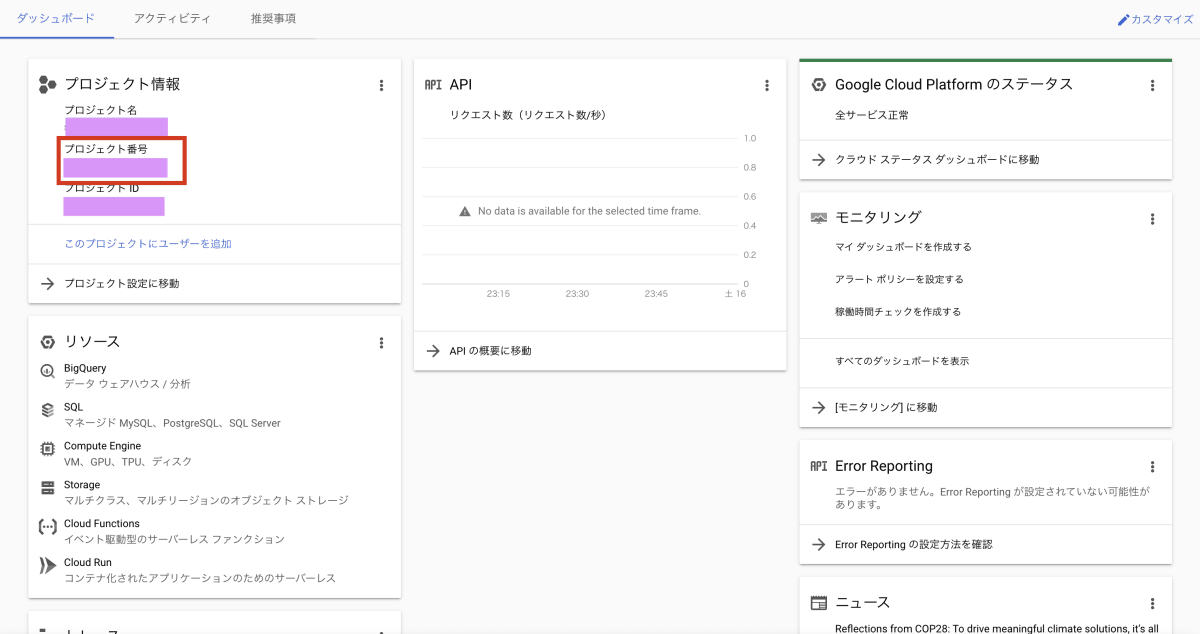Open the ダッシュボード tab
This screenshot has width=1200, height=634.
point(56,19)
